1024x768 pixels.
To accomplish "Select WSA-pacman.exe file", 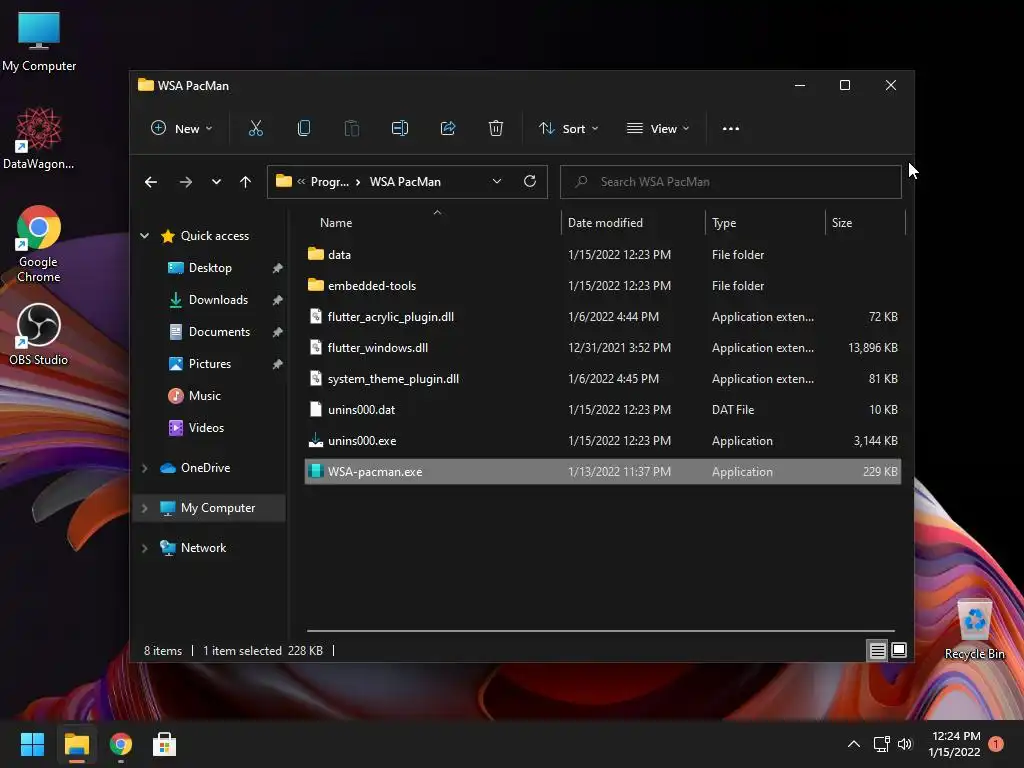I will (603, 472).
